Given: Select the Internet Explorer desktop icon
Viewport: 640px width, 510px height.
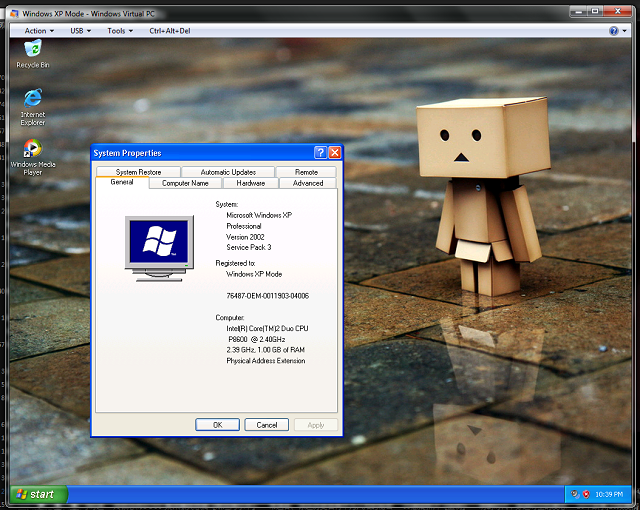Looking at the screenshot, I should [x=33, y=107].
